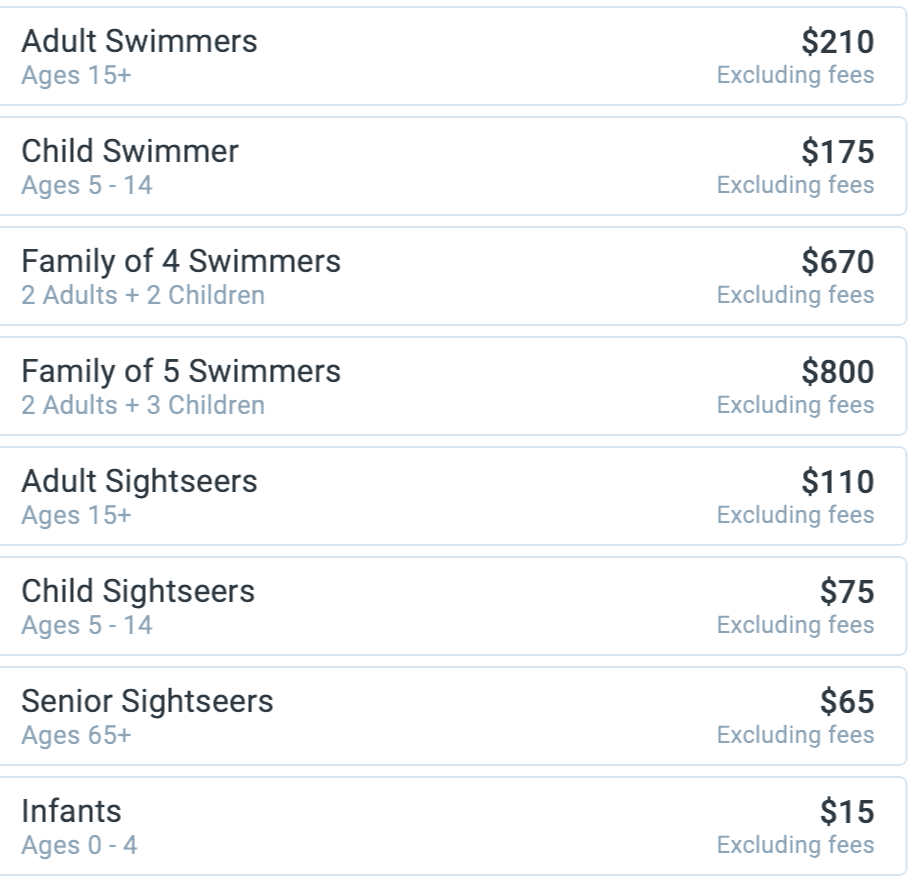Click the $15 Infants price
920x888 pixels.
(x=846, y=812)
